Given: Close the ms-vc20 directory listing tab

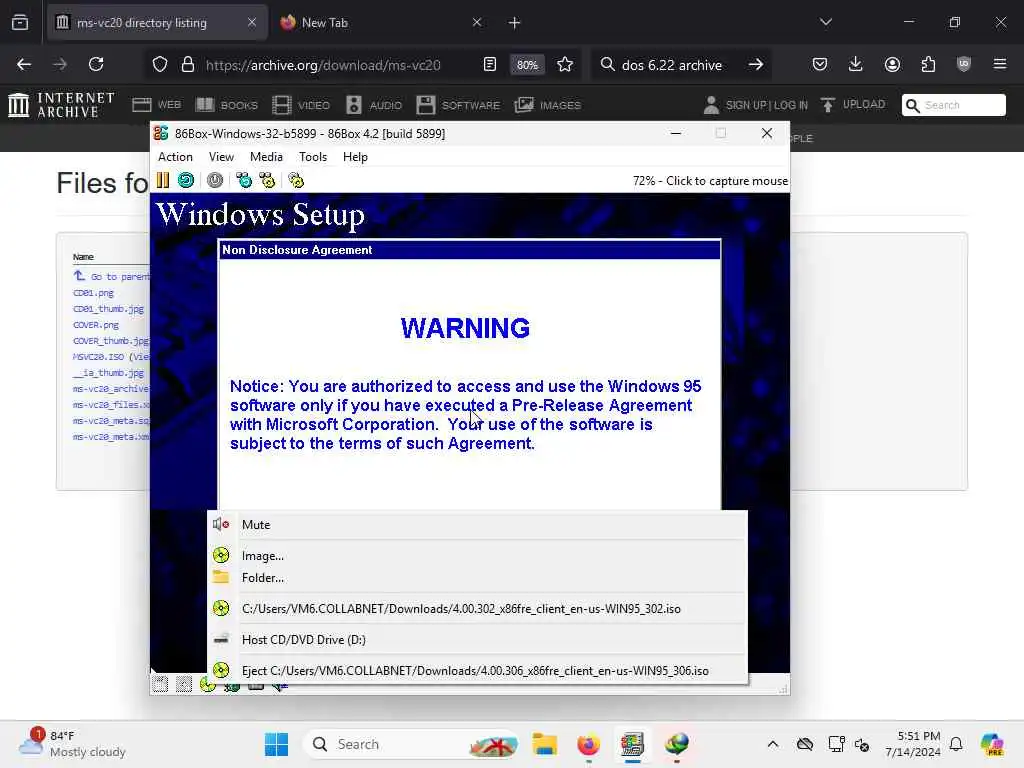Looking at the screenshot, I should tap(252, 23).
